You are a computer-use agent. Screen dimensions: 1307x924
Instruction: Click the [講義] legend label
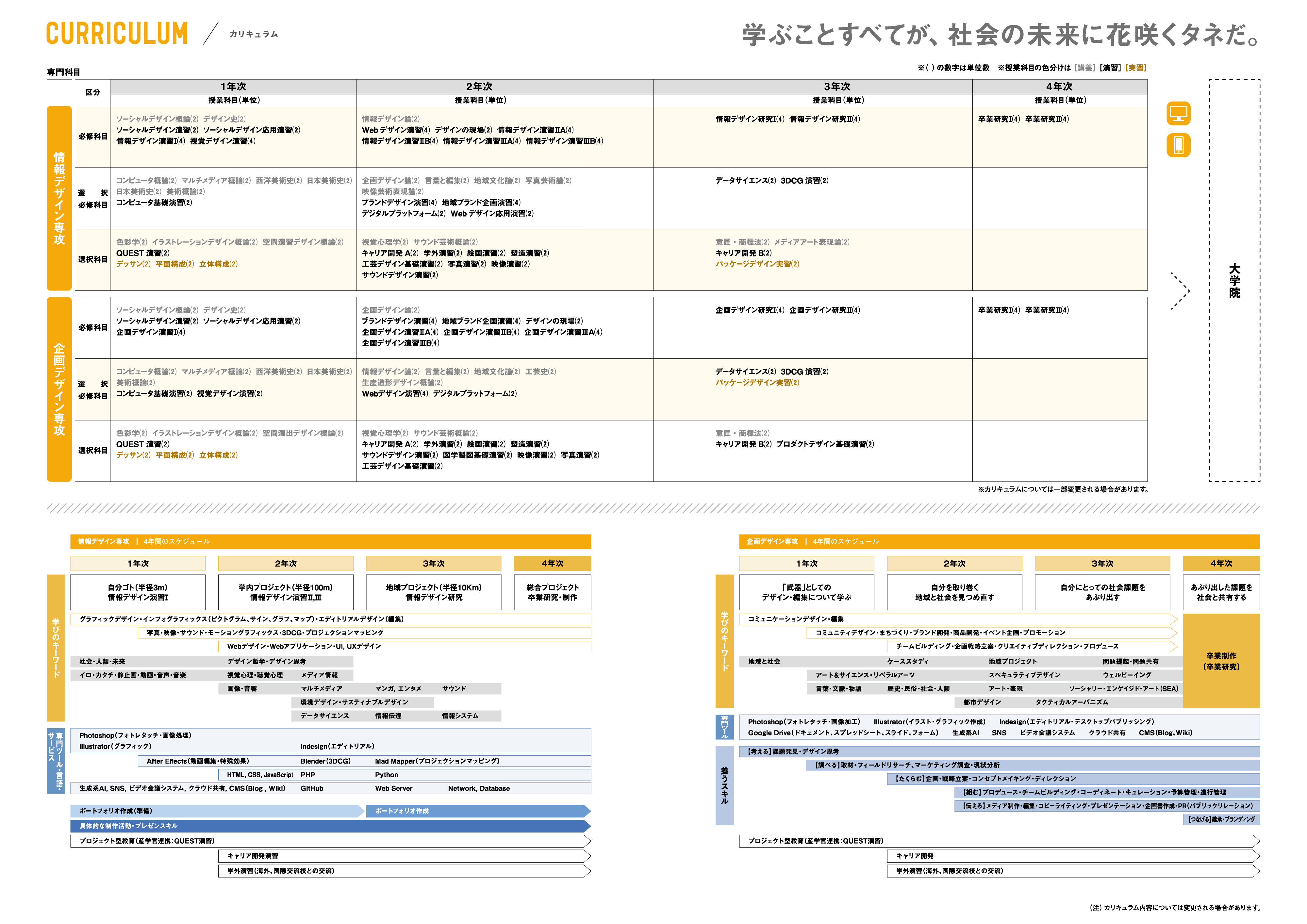click(1085, 68)
